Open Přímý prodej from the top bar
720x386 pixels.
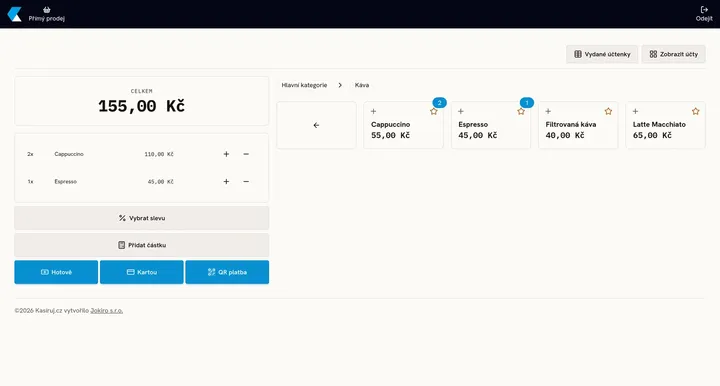(46, 14)
